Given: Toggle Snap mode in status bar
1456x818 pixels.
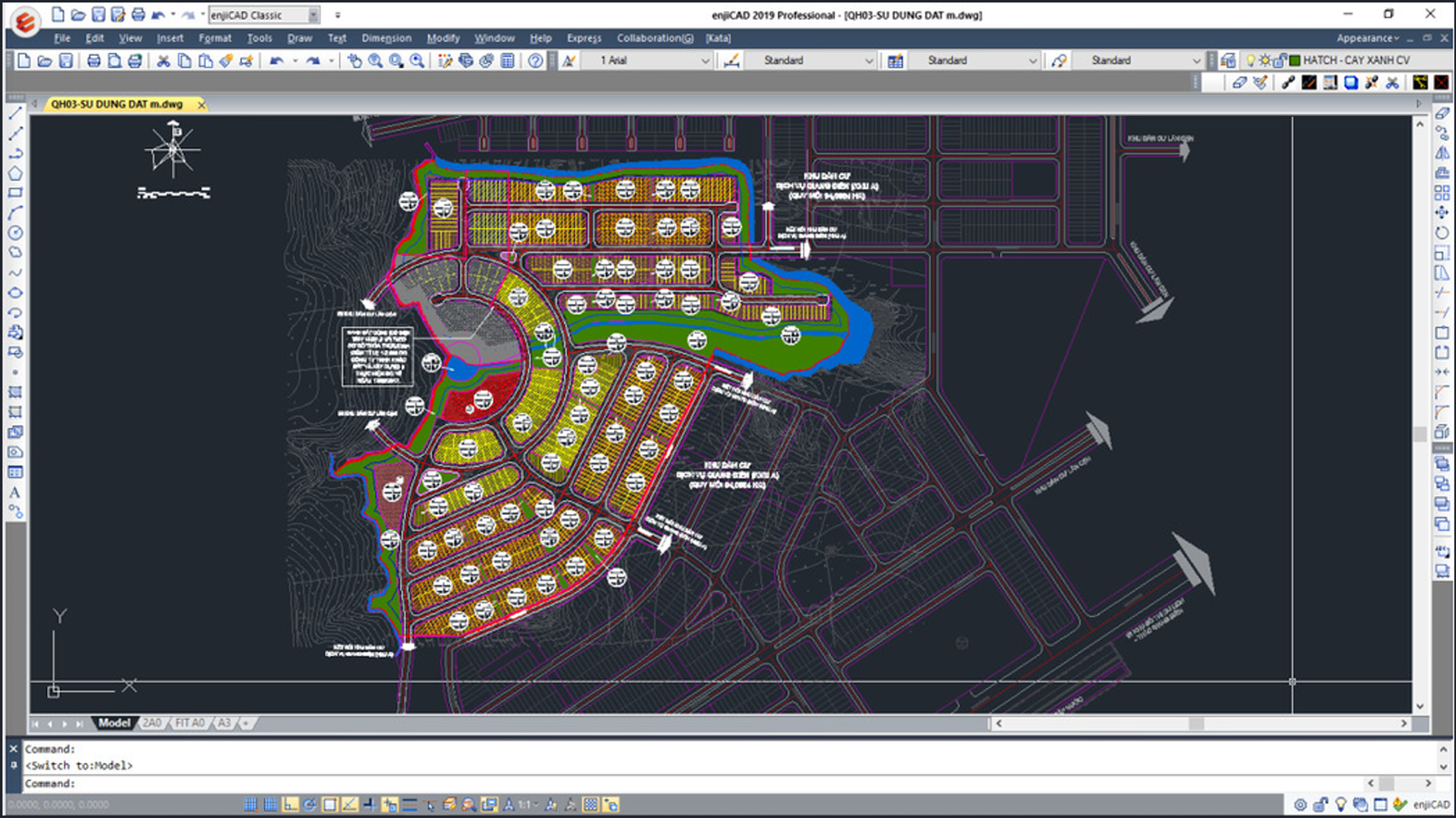Looking at the screenshot, I should [x=250, y=805].
